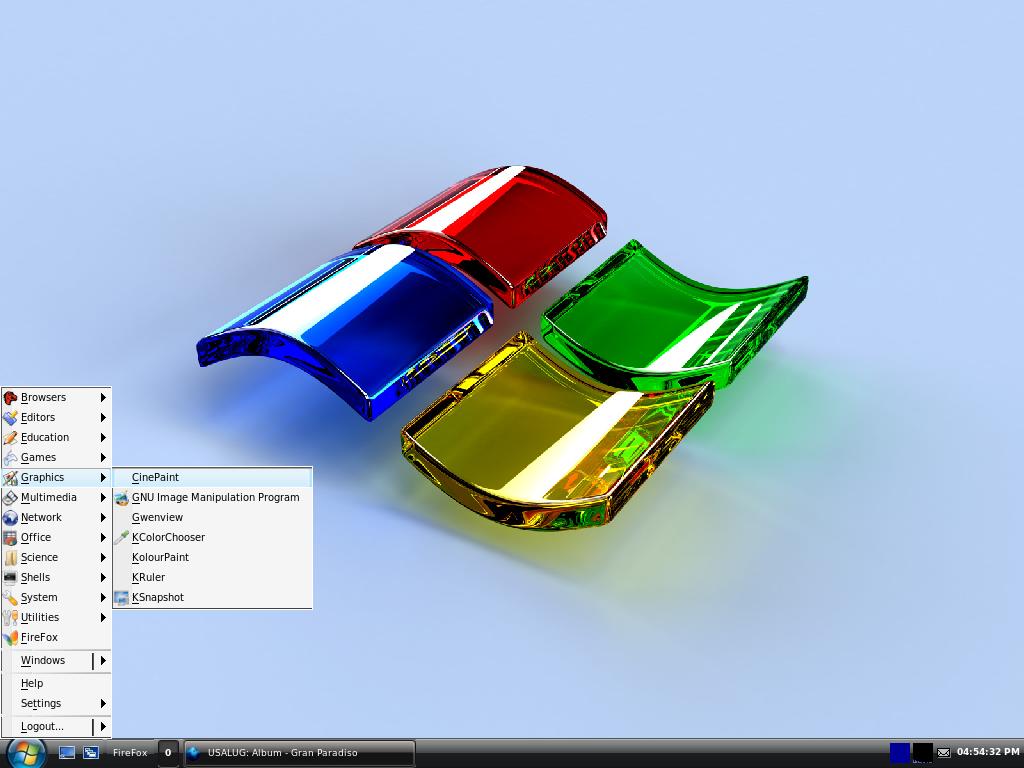Click the show desktop icon on the taskbar

[x=67, y=753]
